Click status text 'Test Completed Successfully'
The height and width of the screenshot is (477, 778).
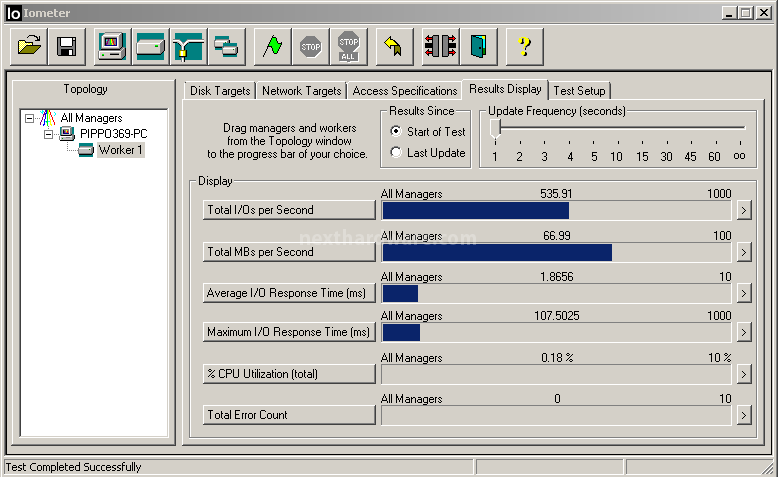73,467
